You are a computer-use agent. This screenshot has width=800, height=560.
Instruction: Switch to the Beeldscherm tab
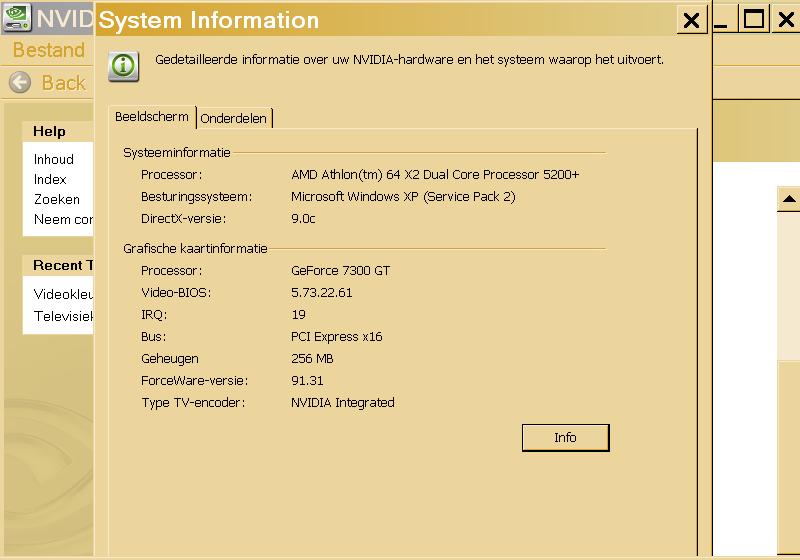click(152, 117)
